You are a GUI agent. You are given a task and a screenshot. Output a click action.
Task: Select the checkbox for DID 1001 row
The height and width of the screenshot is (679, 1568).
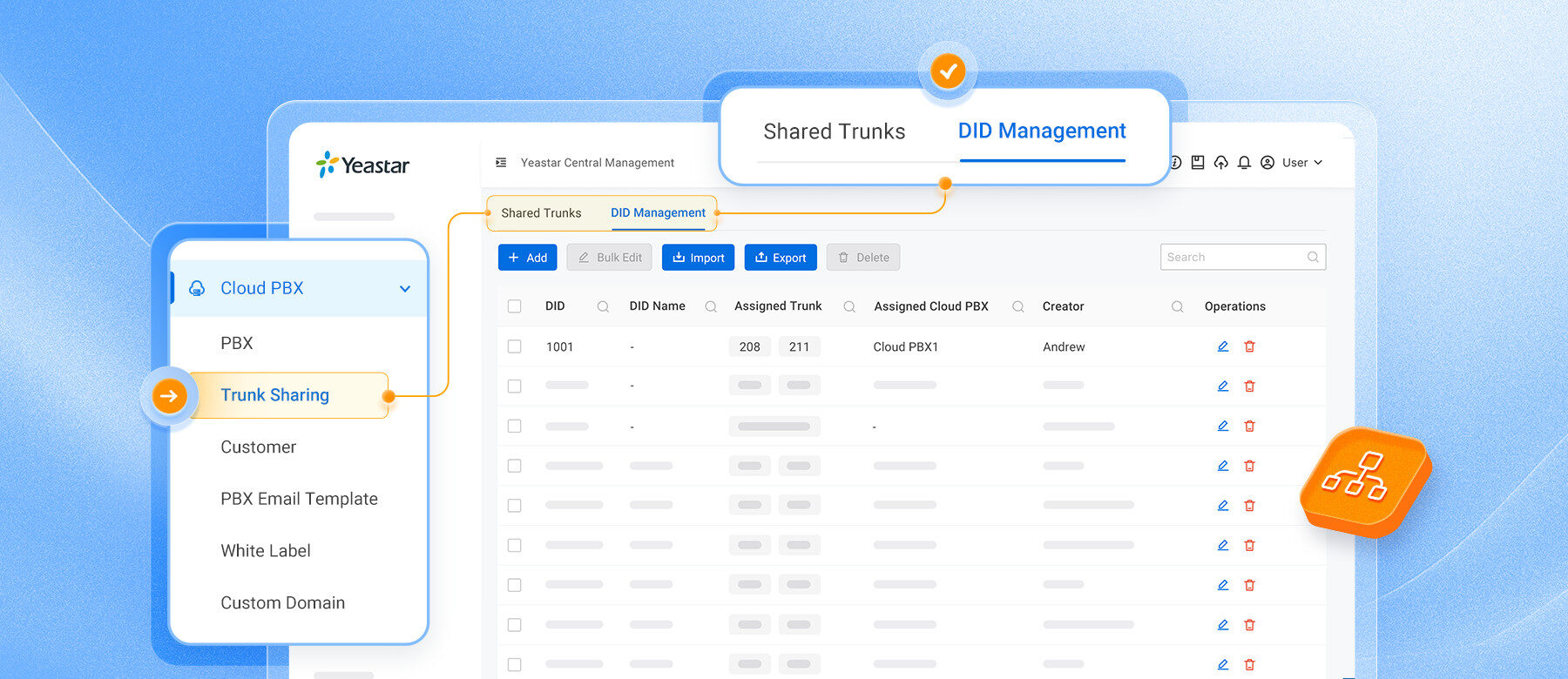pos(515,346)
